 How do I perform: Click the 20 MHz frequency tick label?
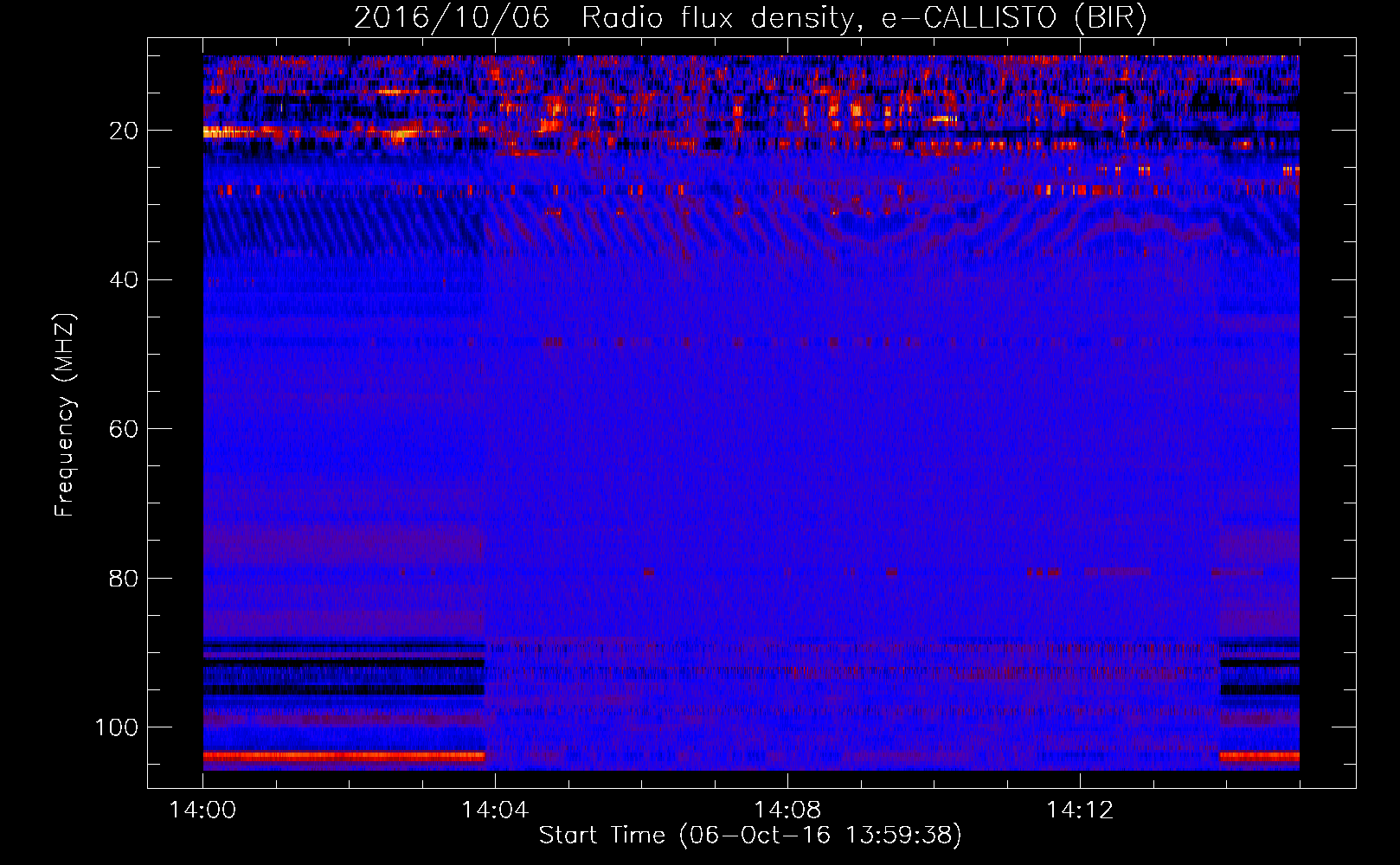click(124, 131)
